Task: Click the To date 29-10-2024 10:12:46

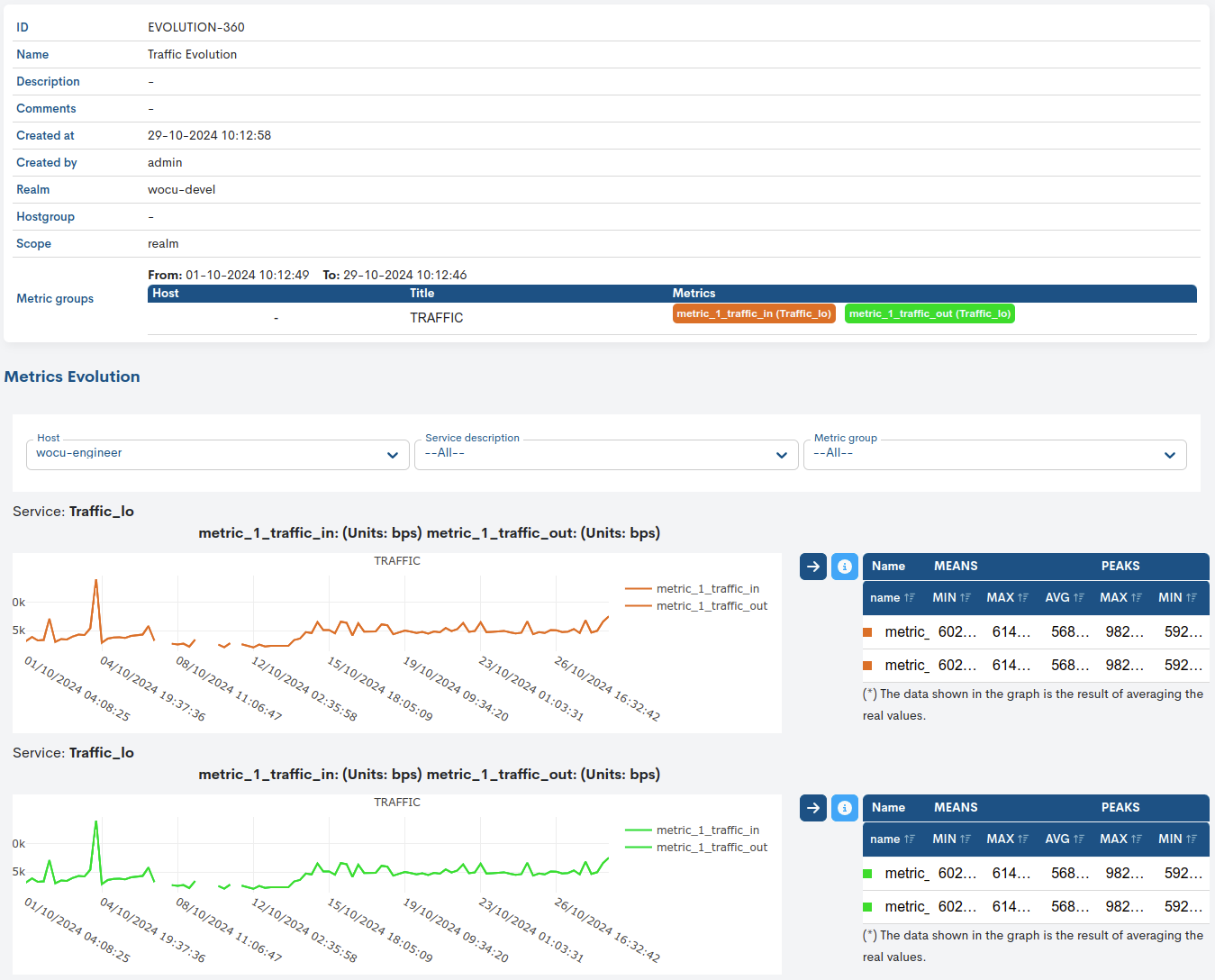Action: [405, 275]
